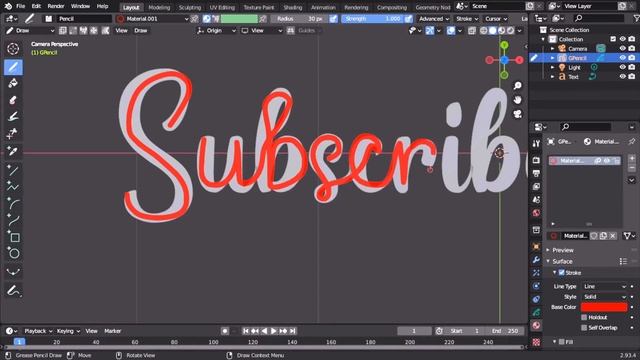
Task: Select the Draw pencil tool in toolbar
Action: click(13, 67)
